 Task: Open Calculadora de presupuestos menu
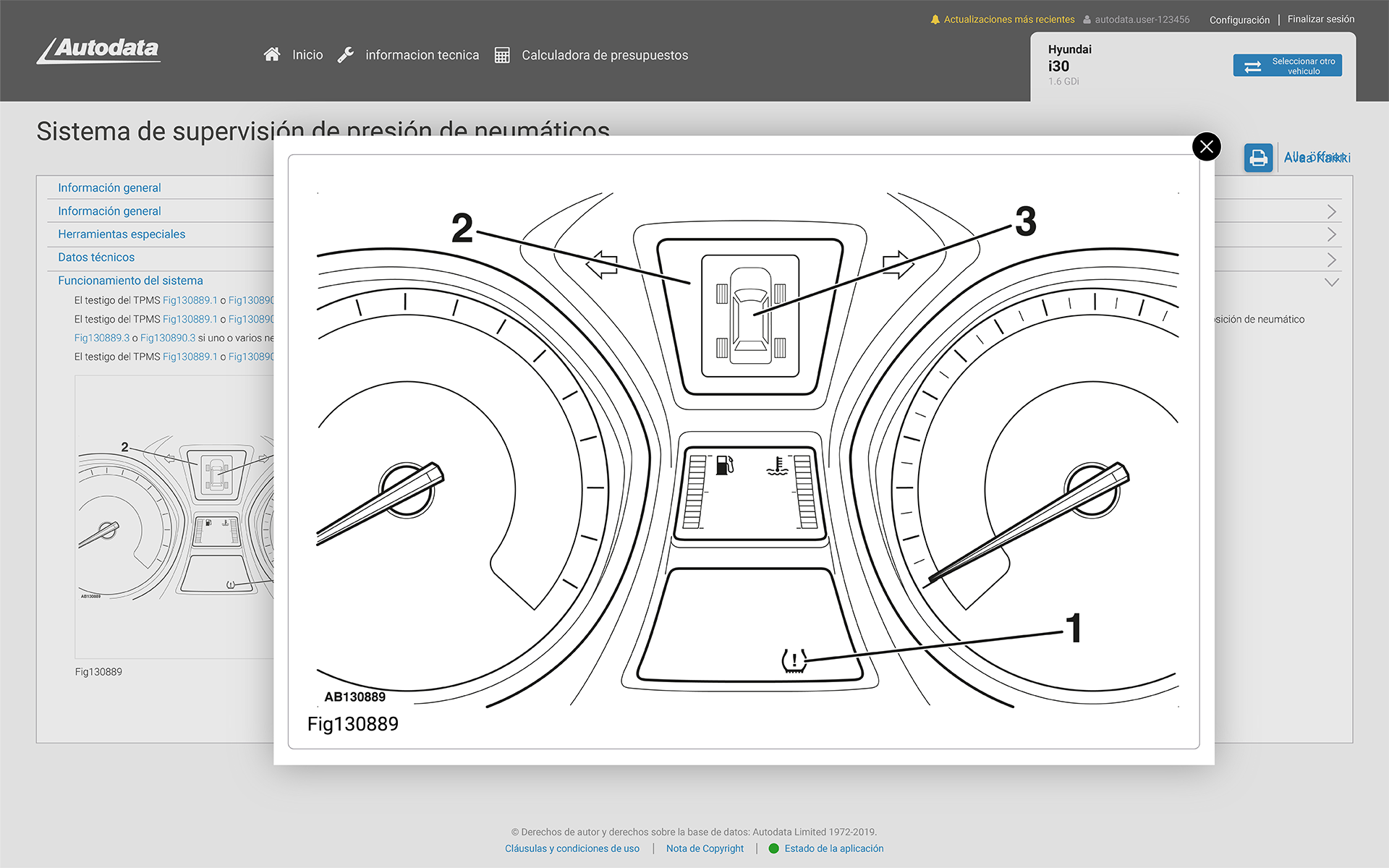(604, 55)
